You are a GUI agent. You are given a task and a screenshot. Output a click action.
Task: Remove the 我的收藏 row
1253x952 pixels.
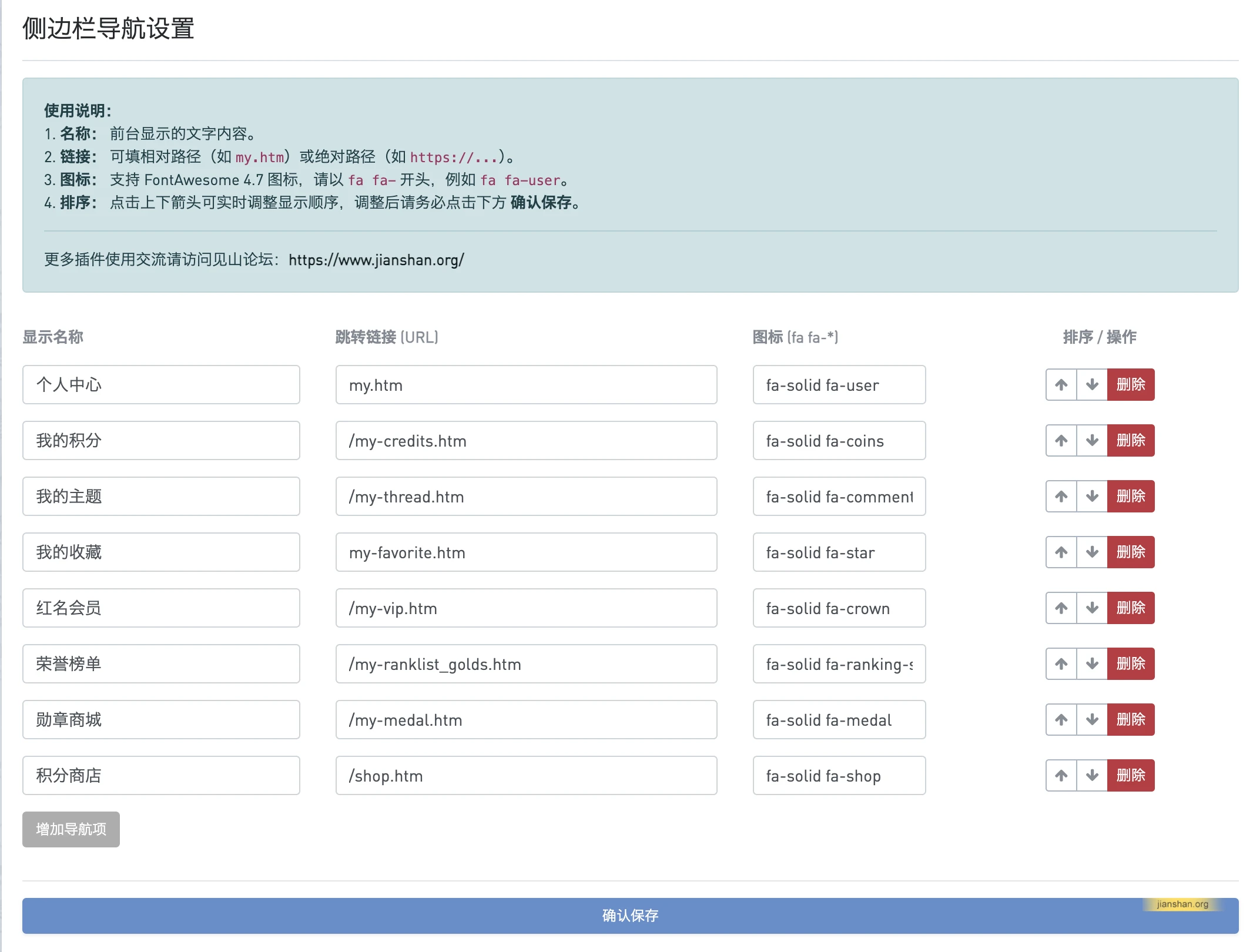pos(1131,552)
